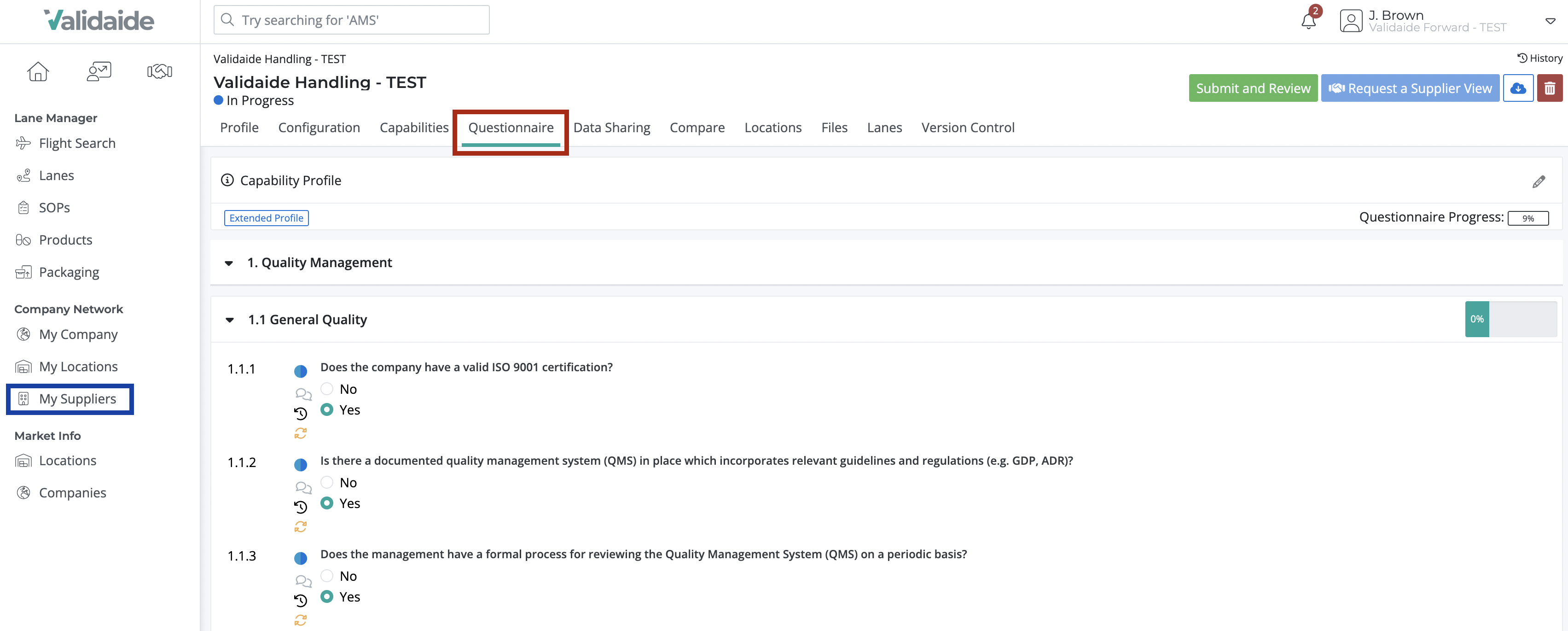The height and width of the screenshot is (631, 1568).
Task: Select No for ISO 9001 certification question
Action: [327, 389]
